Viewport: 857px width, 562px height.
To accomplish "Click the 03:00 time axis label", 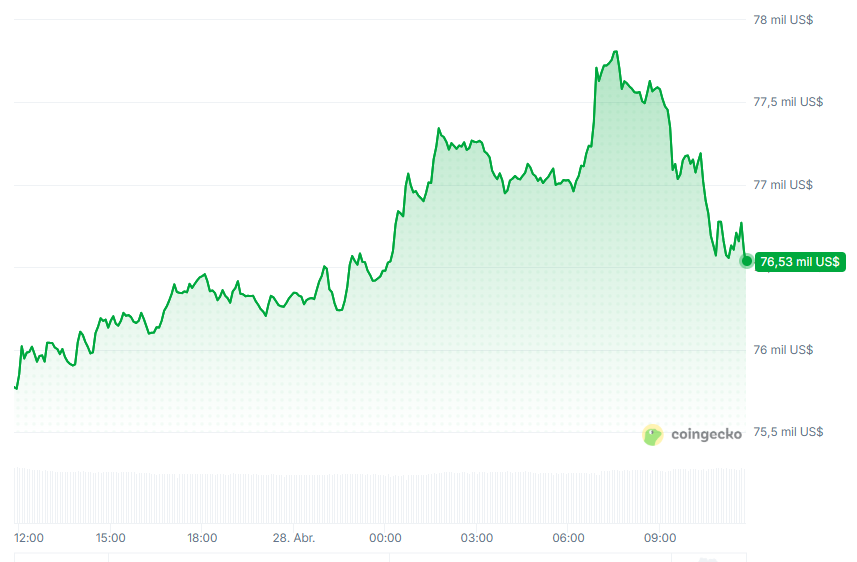I will coord(477,538).
